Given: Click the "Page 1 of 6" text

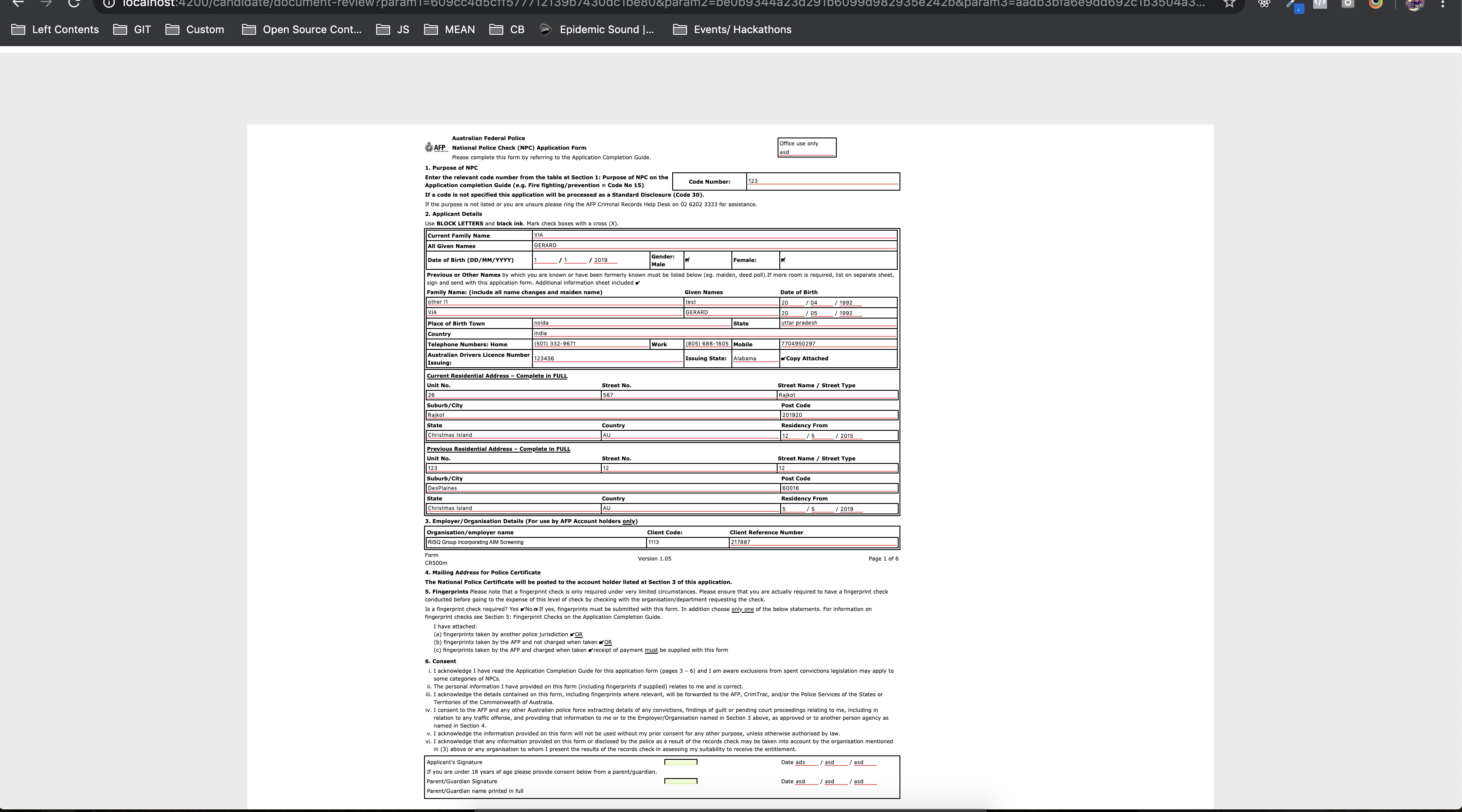Looking at the screenshot, I should click(883, 559).
